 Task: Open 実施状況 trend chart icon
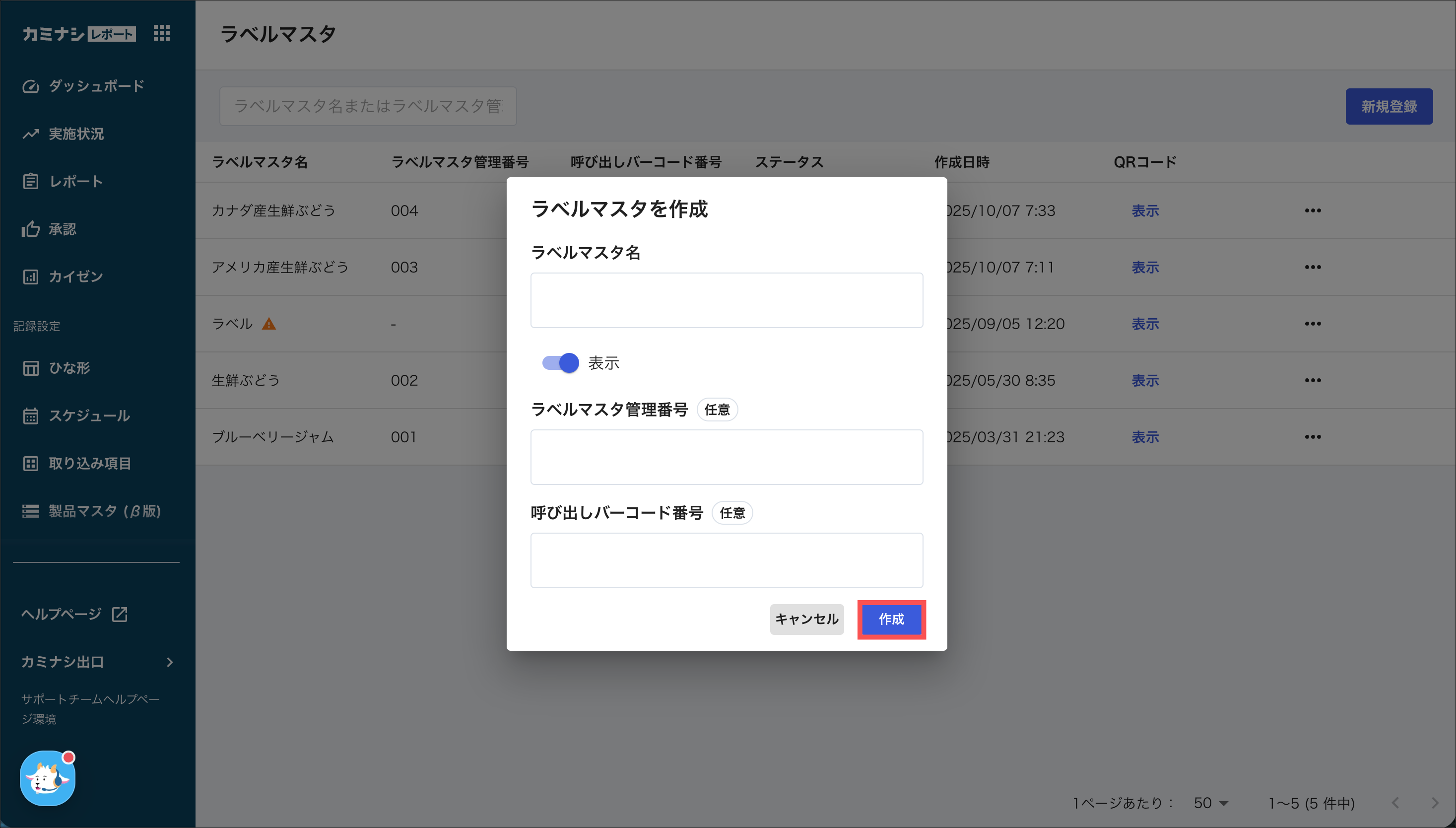(31, 134)
